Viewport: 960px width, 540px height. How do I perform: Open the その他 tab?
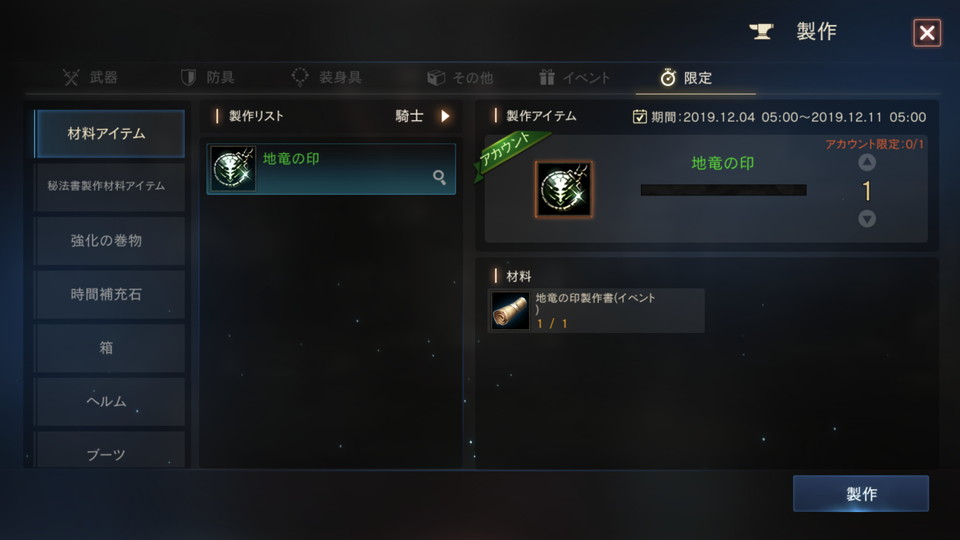pos(460,78)
